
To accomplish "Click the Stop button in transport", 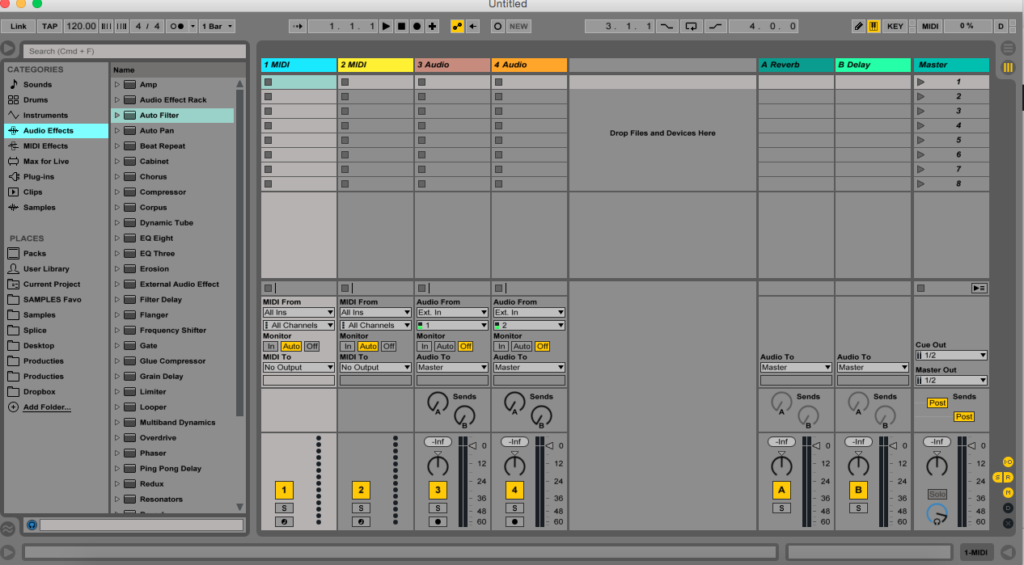I will (x=402, y=26).
